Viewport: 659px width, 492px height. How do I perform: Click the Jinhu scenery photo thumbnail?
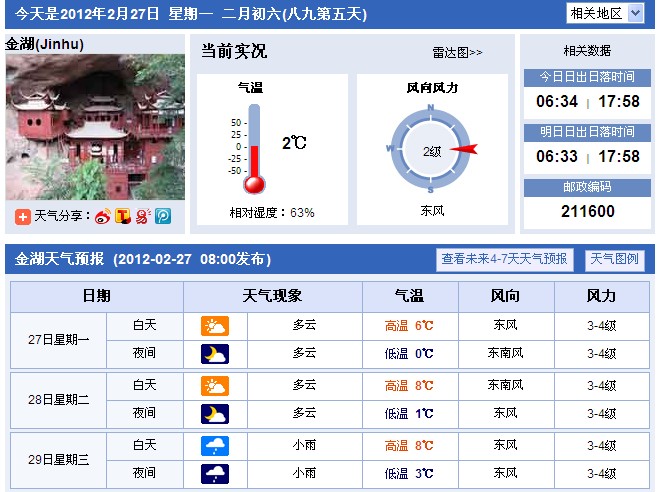(x=94, y=128)
